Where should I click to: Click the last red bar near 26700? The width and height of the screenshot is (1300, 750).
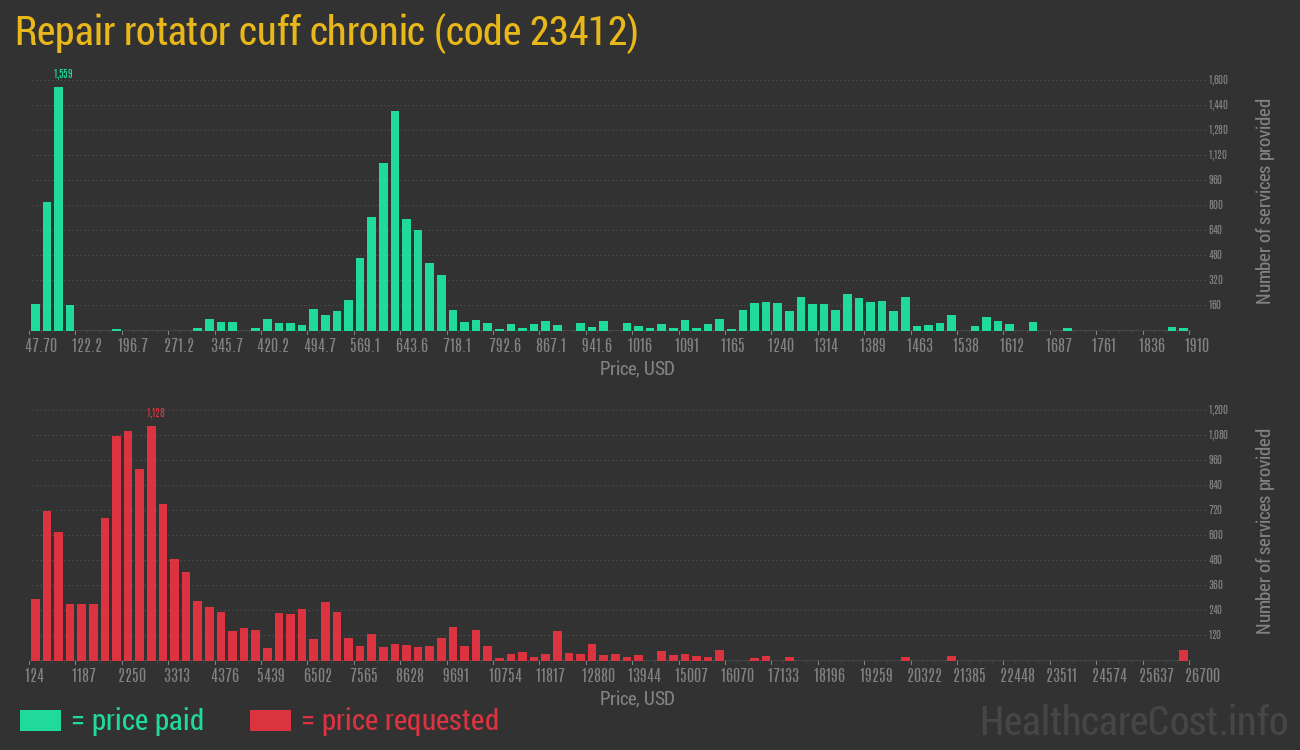click(x=1183, y=655)
